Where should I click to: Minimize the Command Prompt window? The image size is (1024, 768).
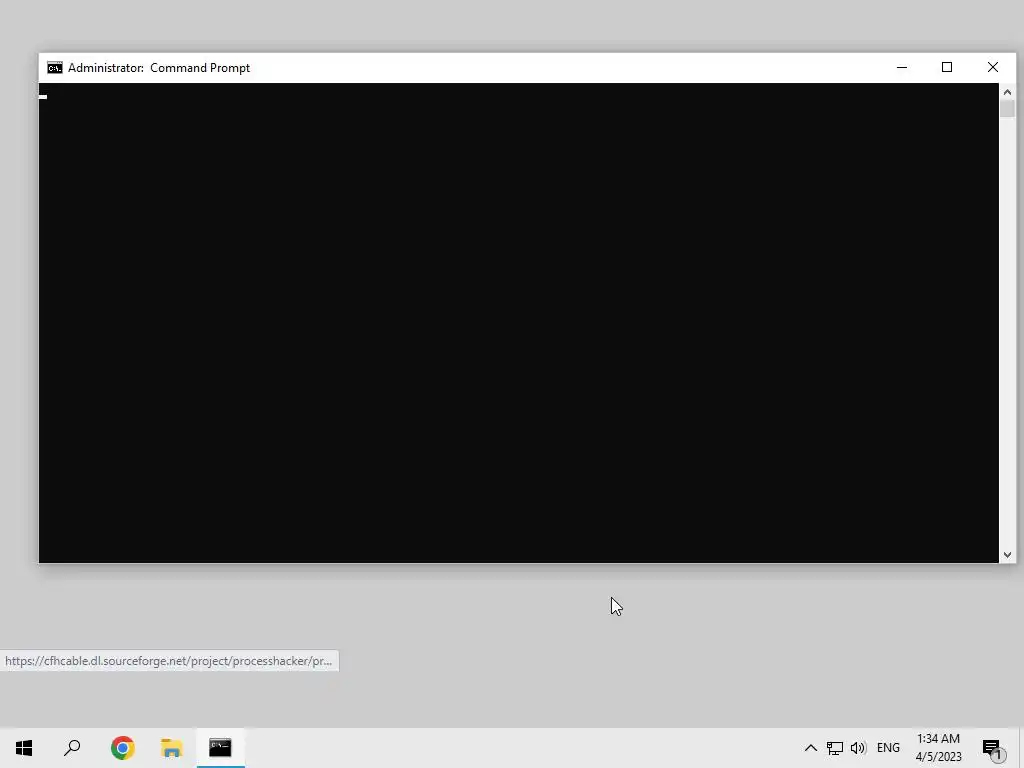902,67
